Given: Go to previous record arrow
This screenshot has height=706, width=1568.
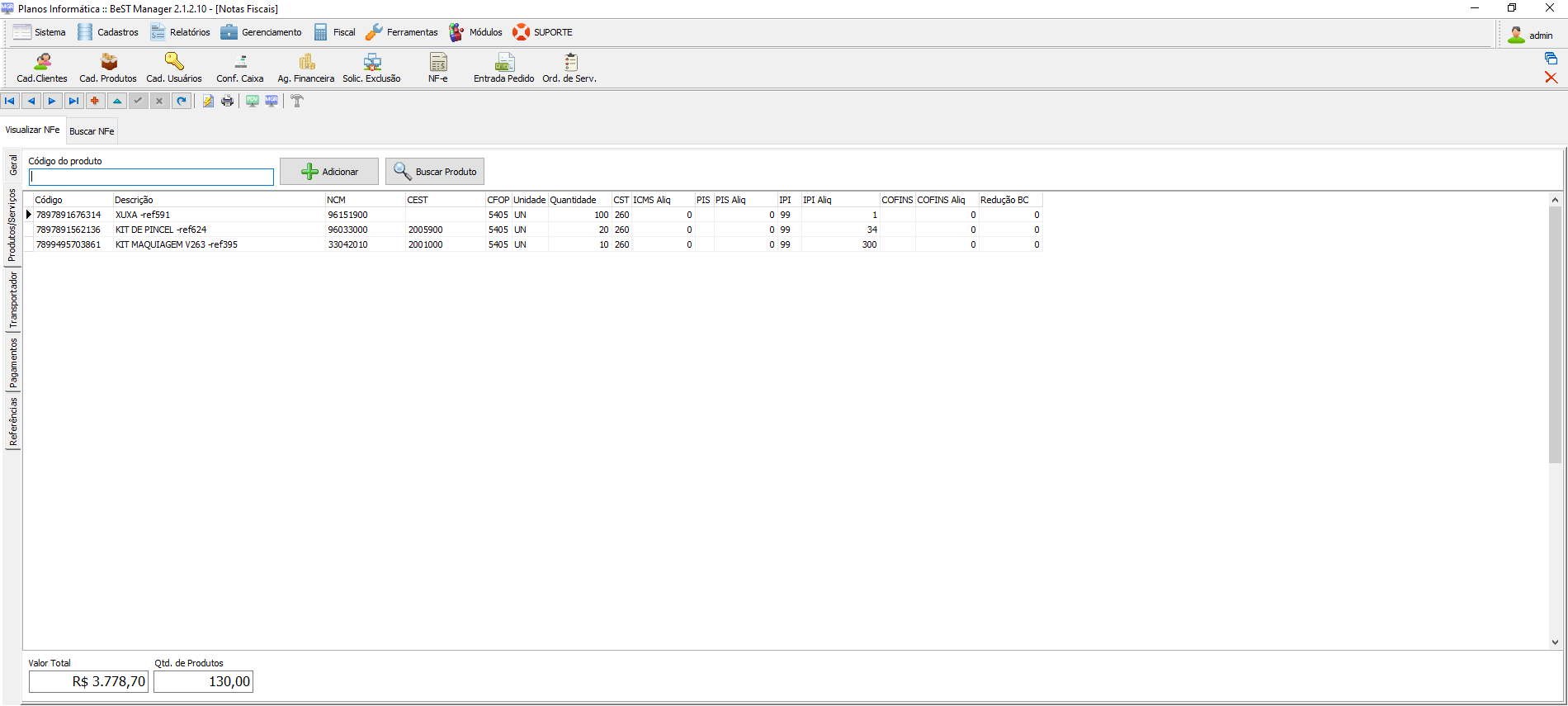Looking at the screenshot, I should (31, 101).
